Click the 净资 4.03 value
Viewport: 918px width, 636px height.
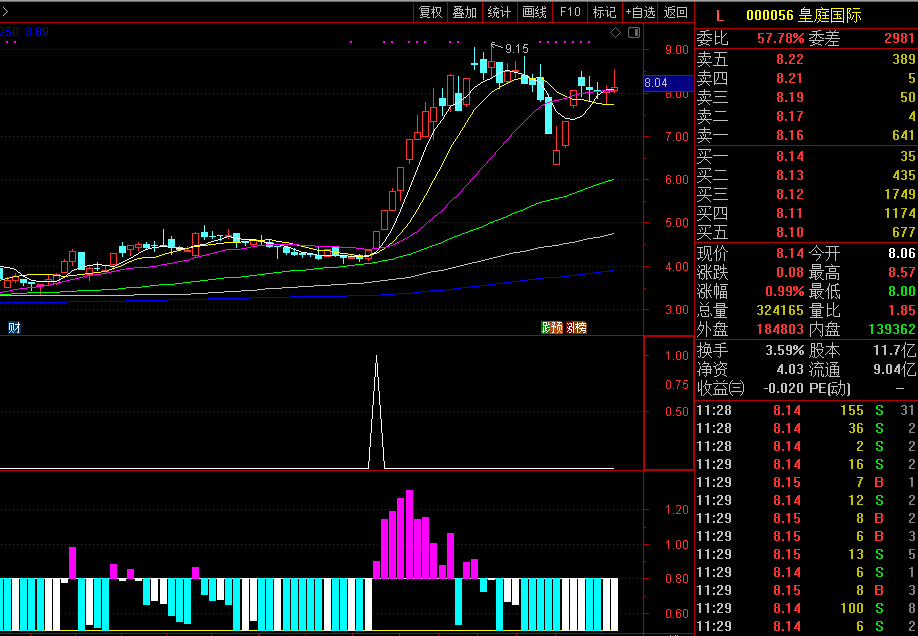point(790,370)
